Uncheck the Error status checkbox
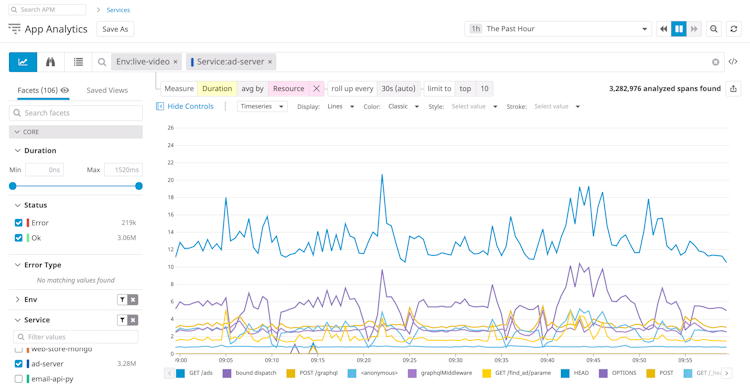The height and width of the screenshot is (389, 750). tap(19, 222)
